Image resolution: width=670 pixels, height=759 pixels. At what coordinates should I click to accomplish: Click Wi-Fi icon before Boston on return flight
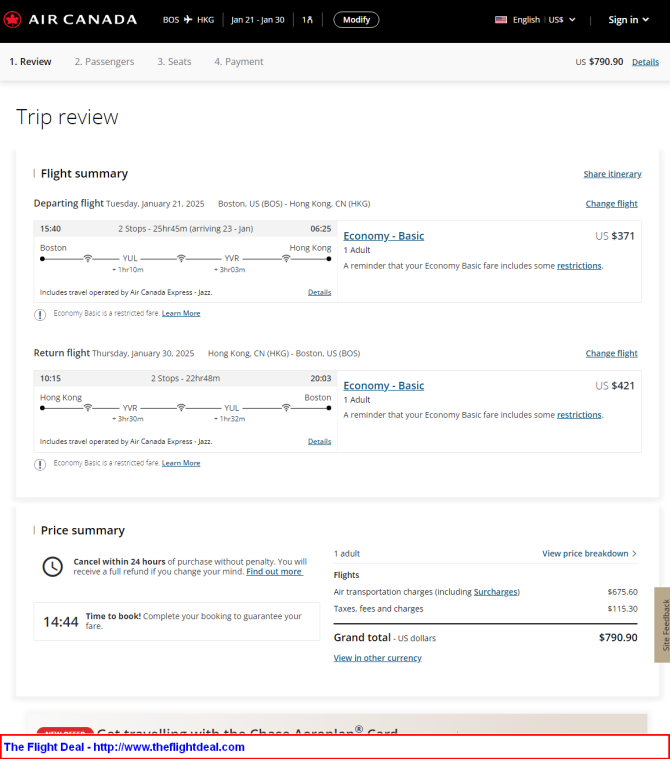click(x=286, y=408)
